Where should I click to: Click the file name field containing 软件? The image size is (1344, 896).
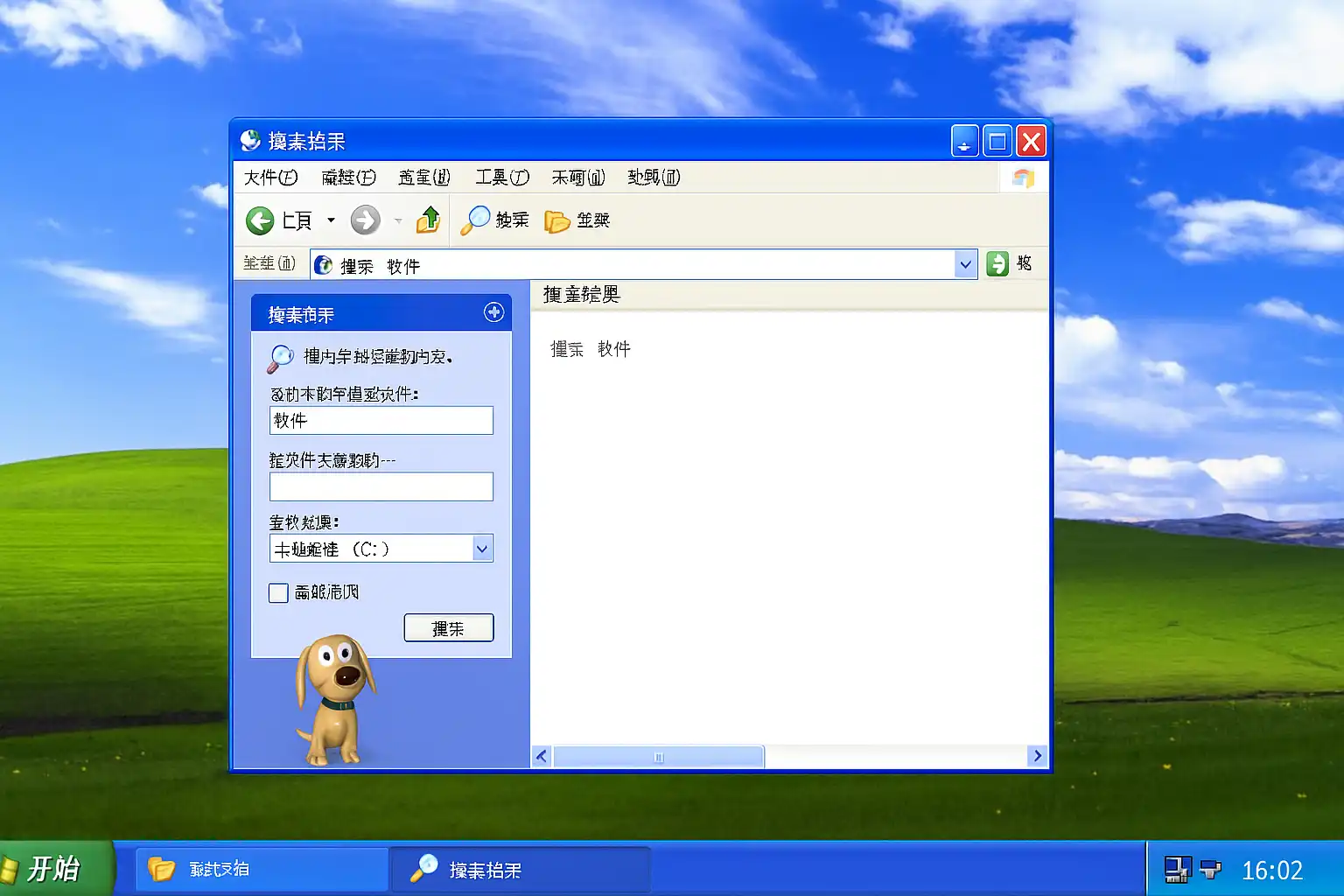381,421
